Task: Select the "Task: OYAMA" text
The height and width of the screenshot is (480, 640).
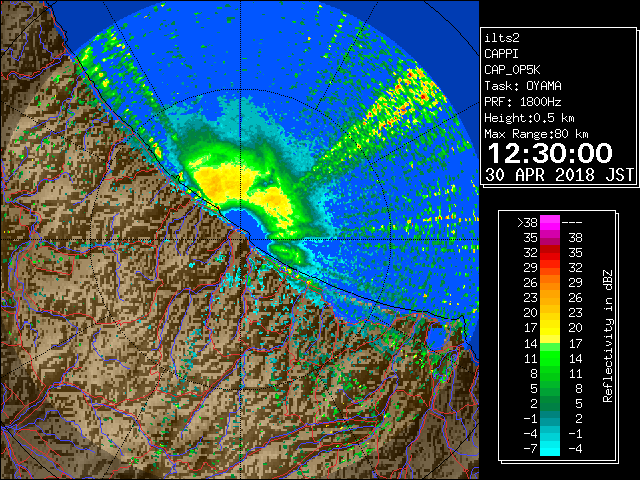Action: (523, 86)
